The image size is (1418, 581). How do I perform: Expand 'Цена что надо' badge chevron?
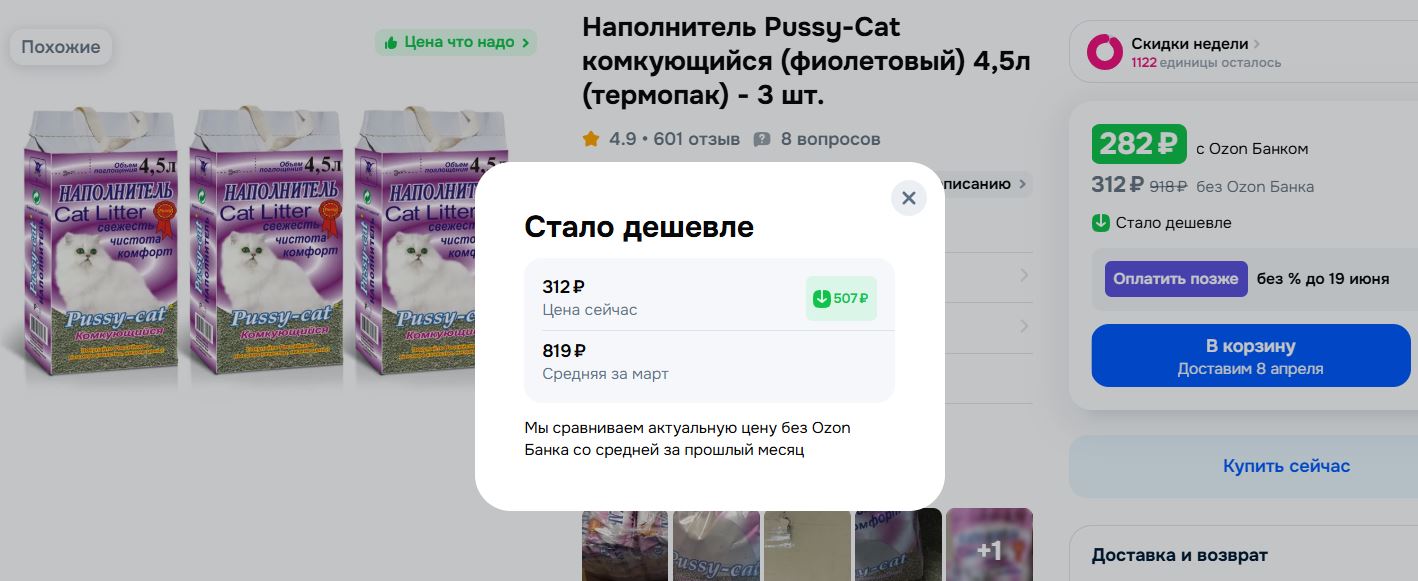(x=526, y=43)
